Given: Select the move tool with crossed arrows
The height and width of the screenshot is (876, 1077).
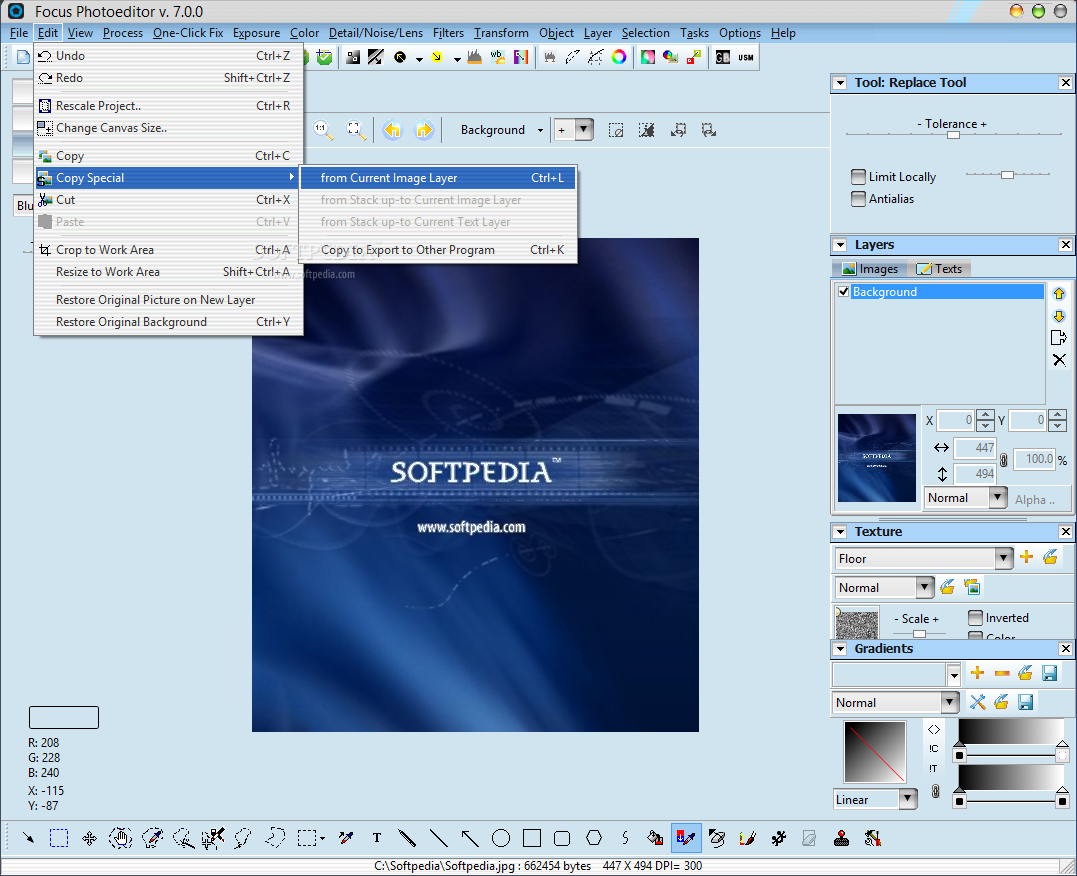Looking at the screenshot, I should tap(89, 838).
